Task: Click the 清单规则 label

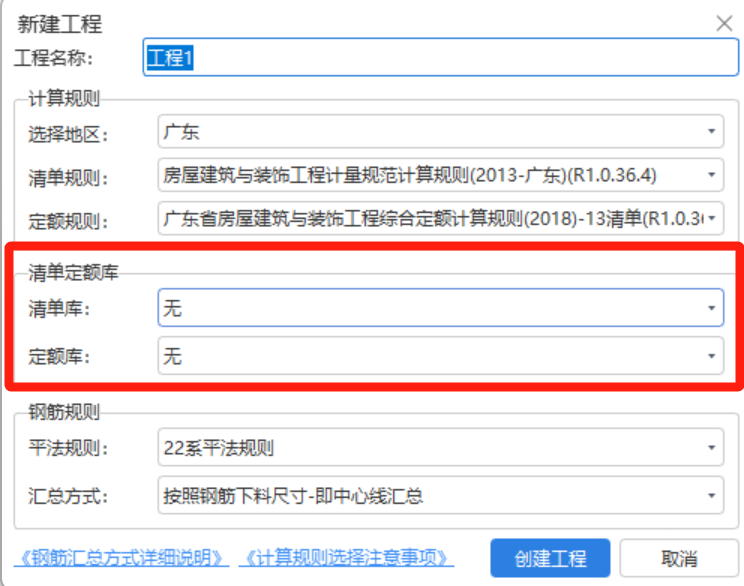Action: click(x=68, y=178)
